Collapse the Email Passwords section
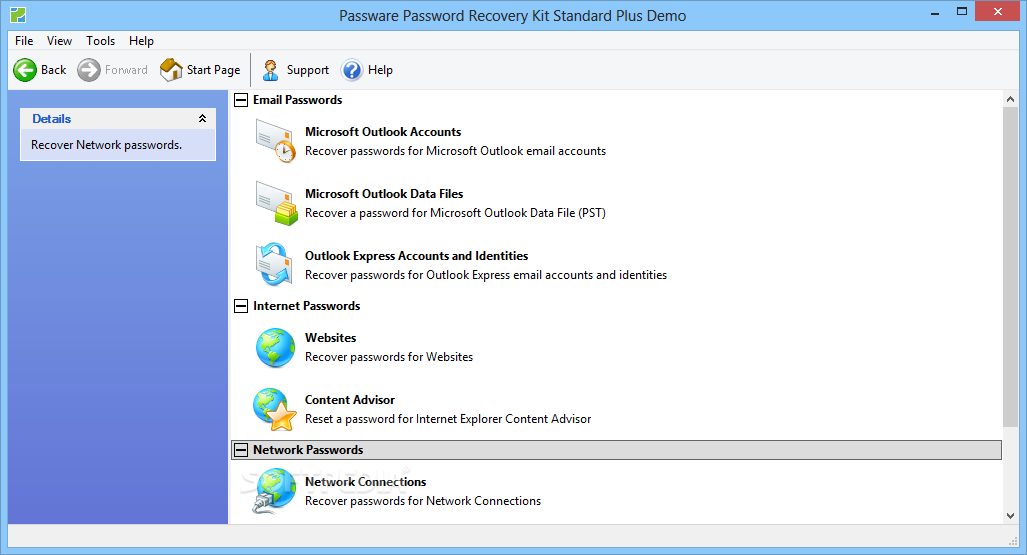The height and width of the screenshot is (555, 1027). pyautogui.click(x=241, y=100)
